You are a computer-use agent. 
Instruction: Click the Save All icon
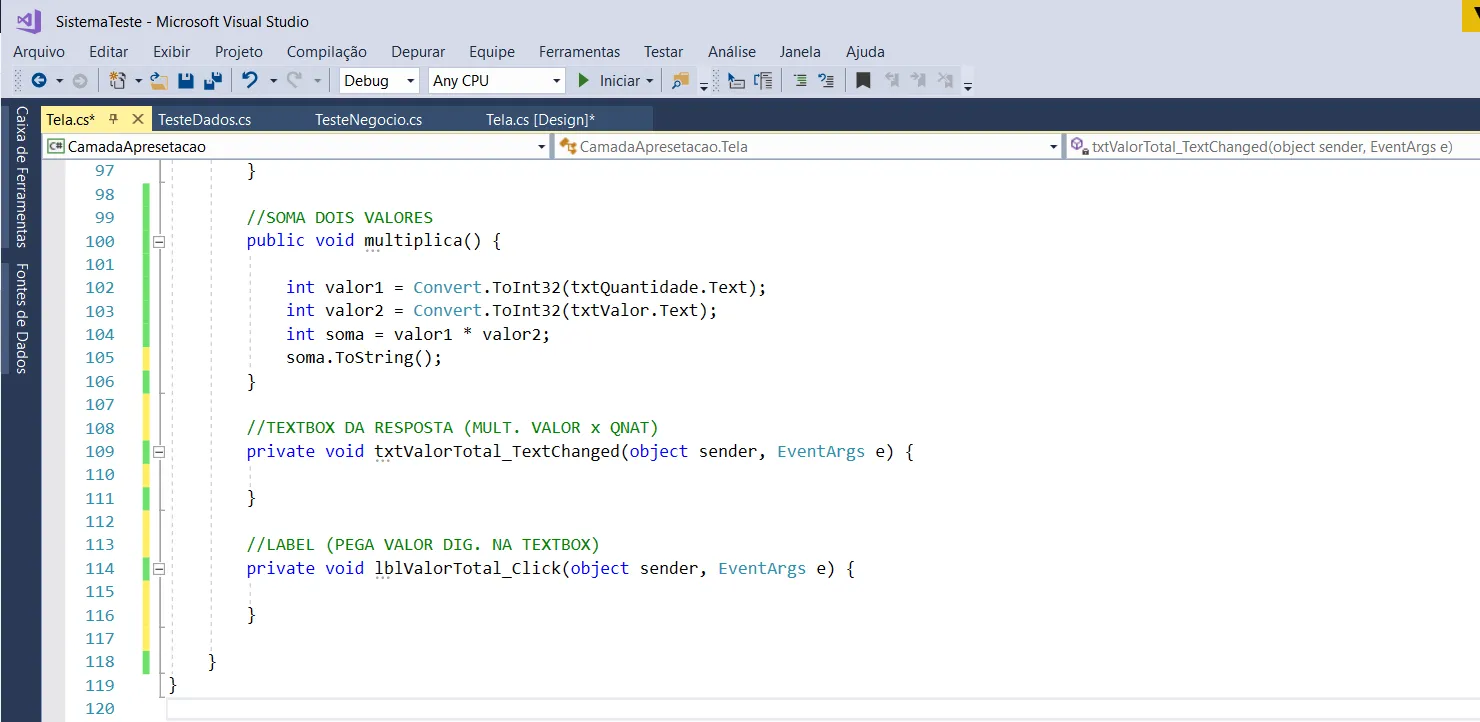point(212,81)
